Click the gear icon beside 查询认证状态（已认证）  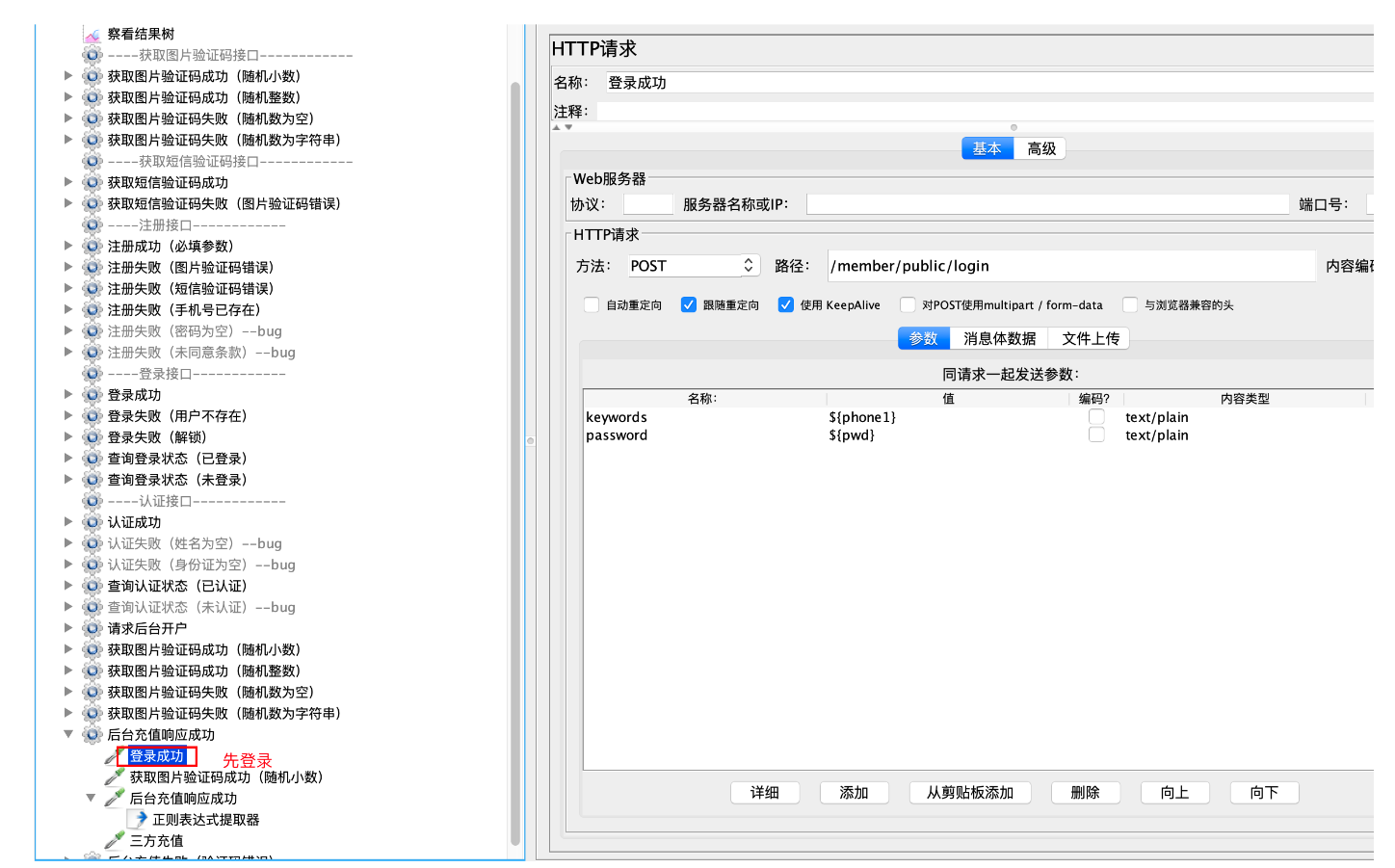click(92, 586)
